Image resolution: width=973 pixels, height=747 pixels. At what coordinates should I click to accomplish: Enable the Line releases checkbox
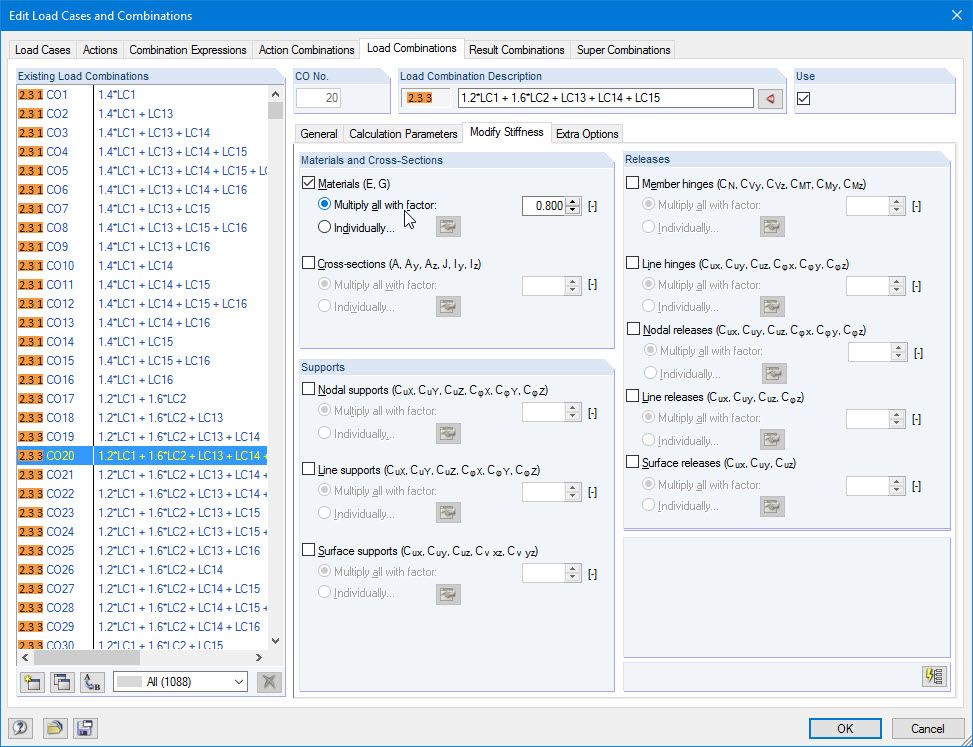click(x=632, y=396)
